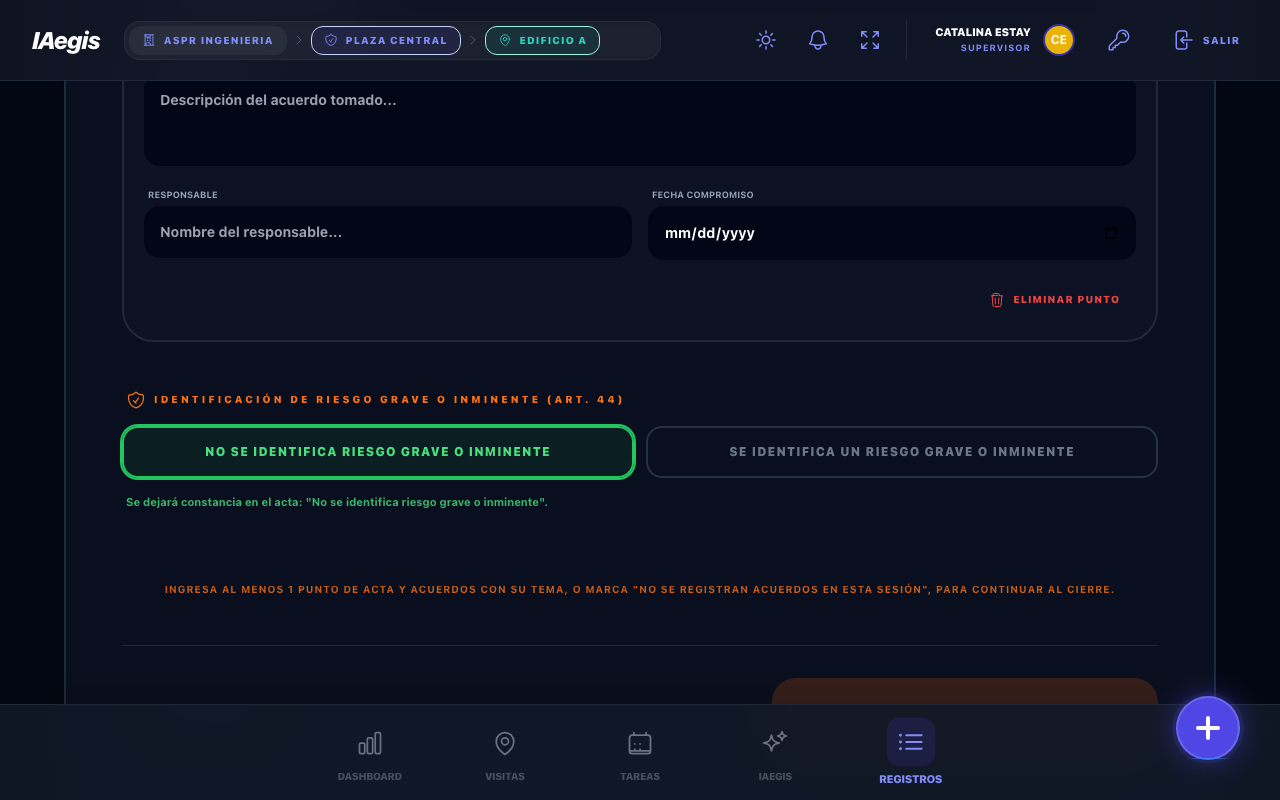Open Dashboard tab

[x=370, y=757]
